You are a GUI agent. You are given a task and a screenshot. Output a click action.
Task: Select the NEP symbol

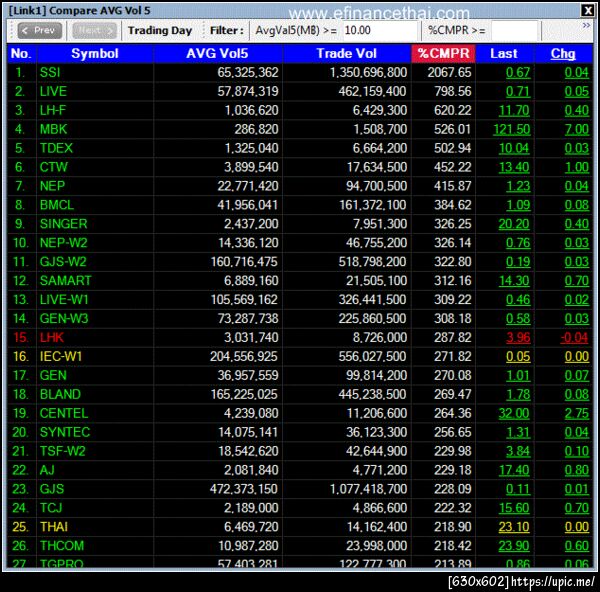coord(52,186)
